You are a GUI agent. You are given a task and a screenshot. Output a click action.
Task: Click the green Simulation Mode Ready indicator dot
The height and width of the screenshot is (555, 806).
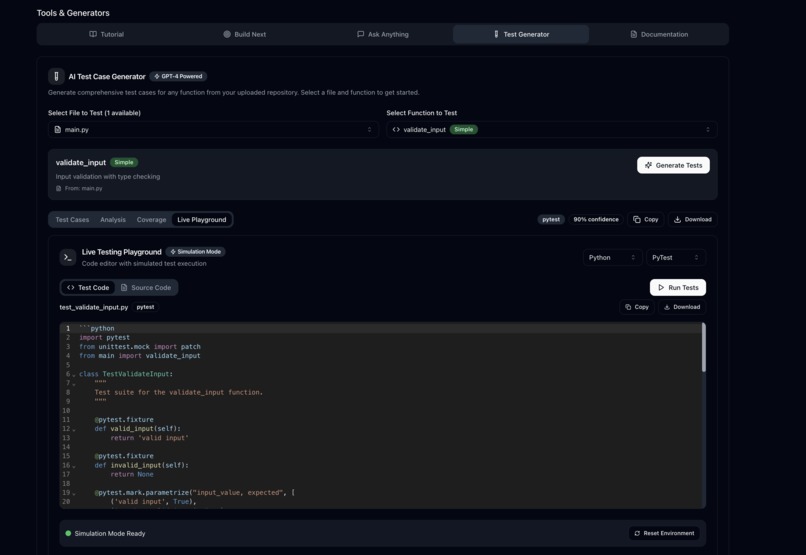pyautogui.click(x=68, y=533)
